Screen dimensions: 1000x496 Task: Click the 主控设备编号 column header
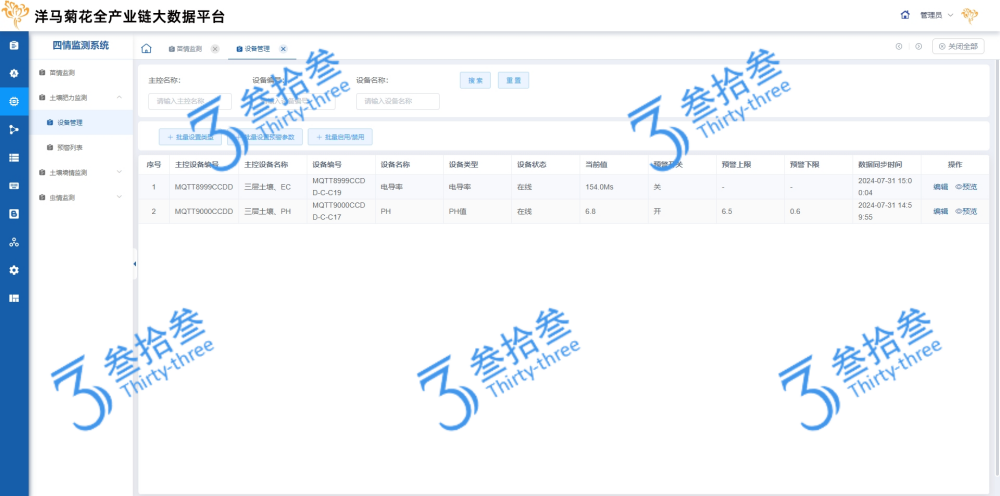click(197, 164)
